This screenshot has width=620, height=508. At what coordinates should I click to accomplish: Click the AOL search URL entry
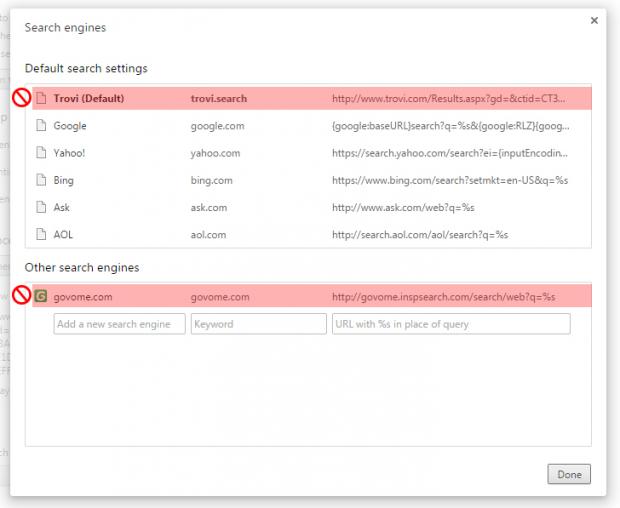click(x=420, y=234)
